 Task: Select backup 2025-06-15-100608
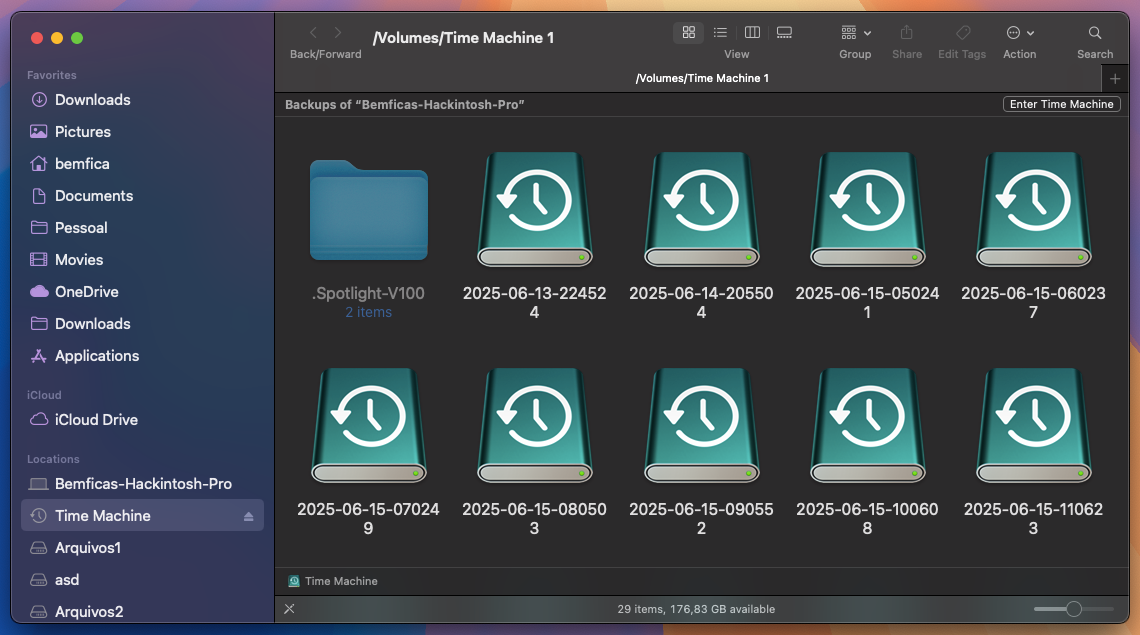pos(867,426)
